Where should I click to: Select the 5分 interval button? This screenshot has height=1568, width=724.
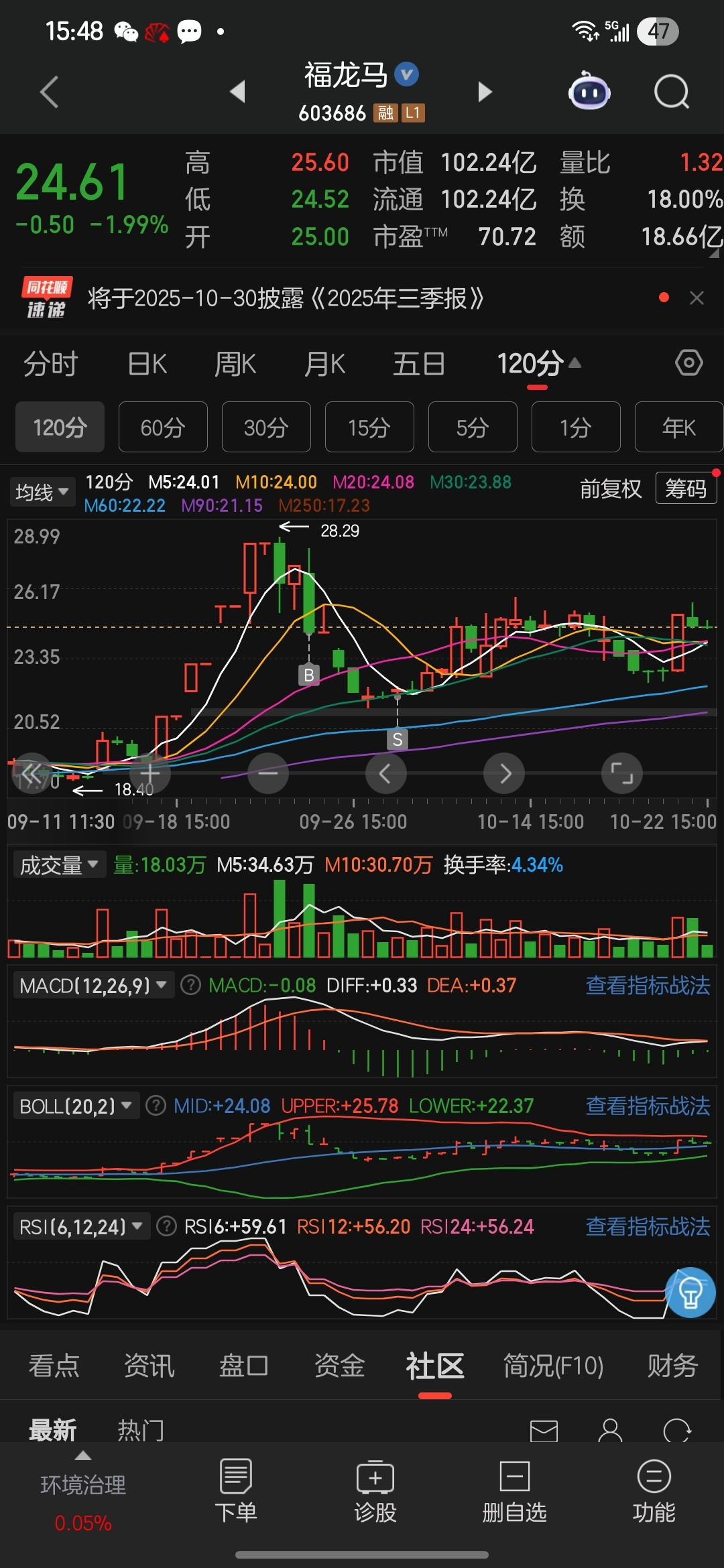click(x=473, y=427)
